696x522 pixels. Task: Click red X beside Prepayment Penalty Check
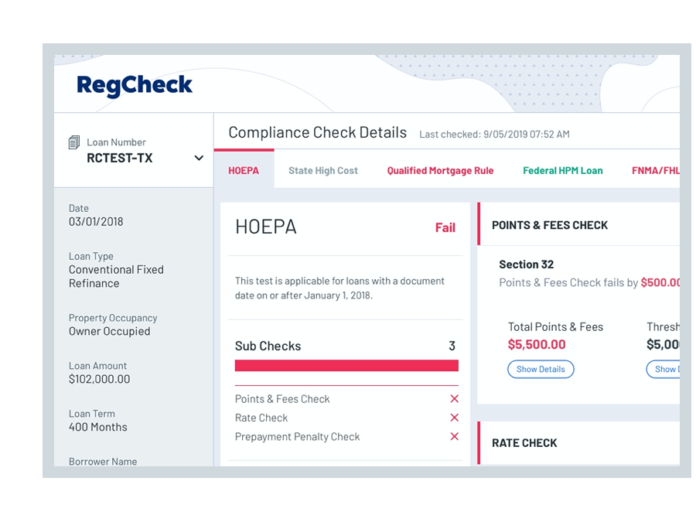tap(454, 436)
